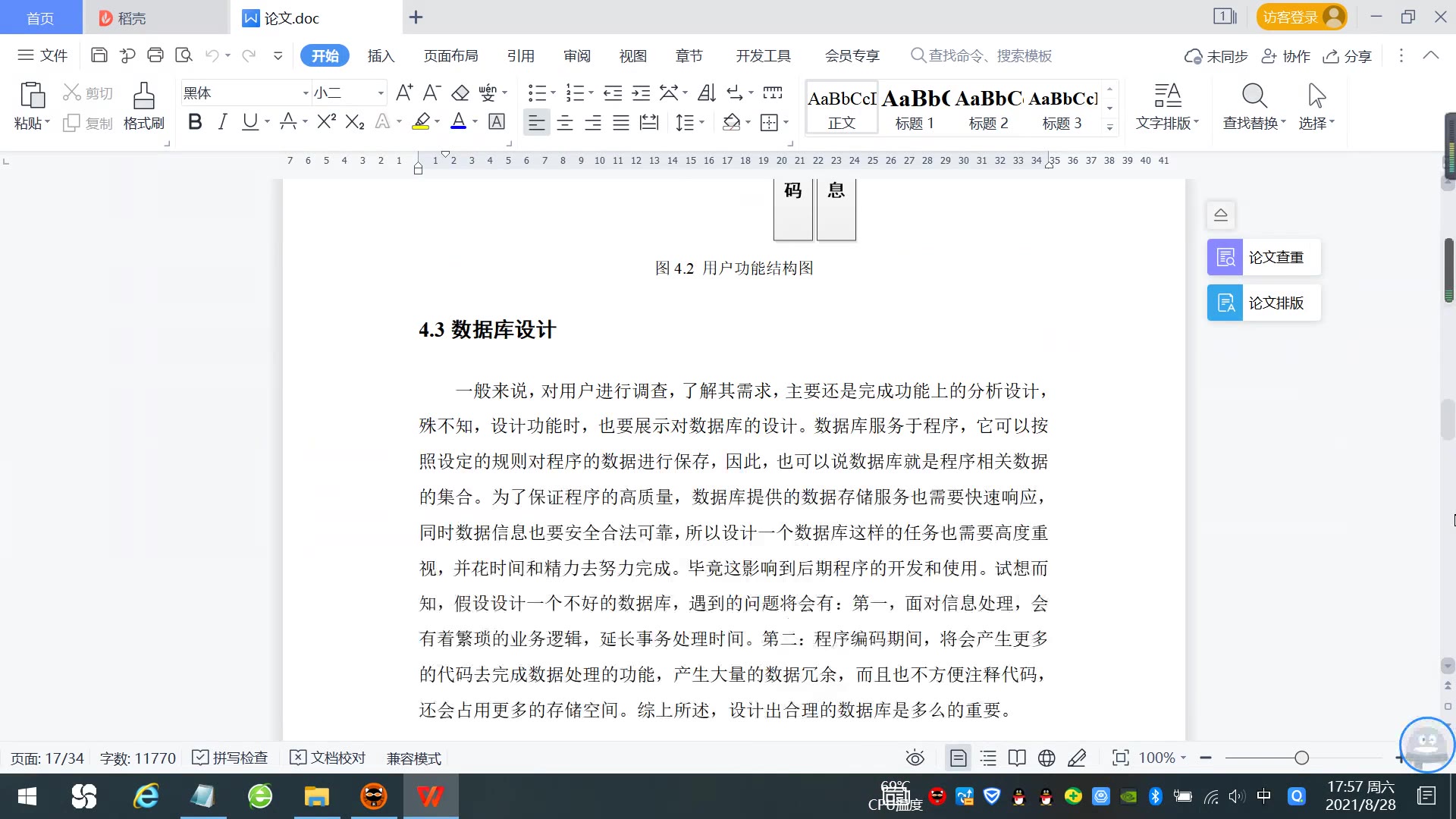The width and height of the screenshot is (1456, 819).
Task: Click the 论文查重 plagiarism check button
Action: 1263,258
